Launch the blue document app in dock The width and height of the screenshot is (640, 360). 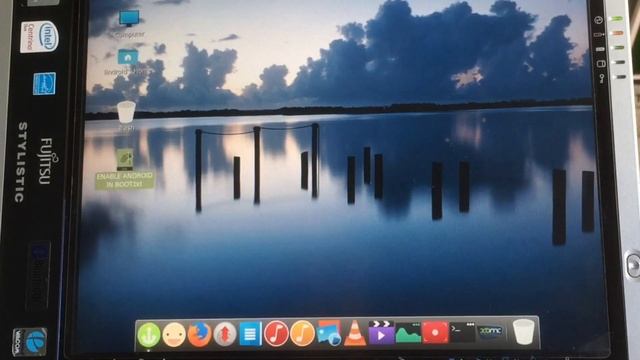click(250, 334)
